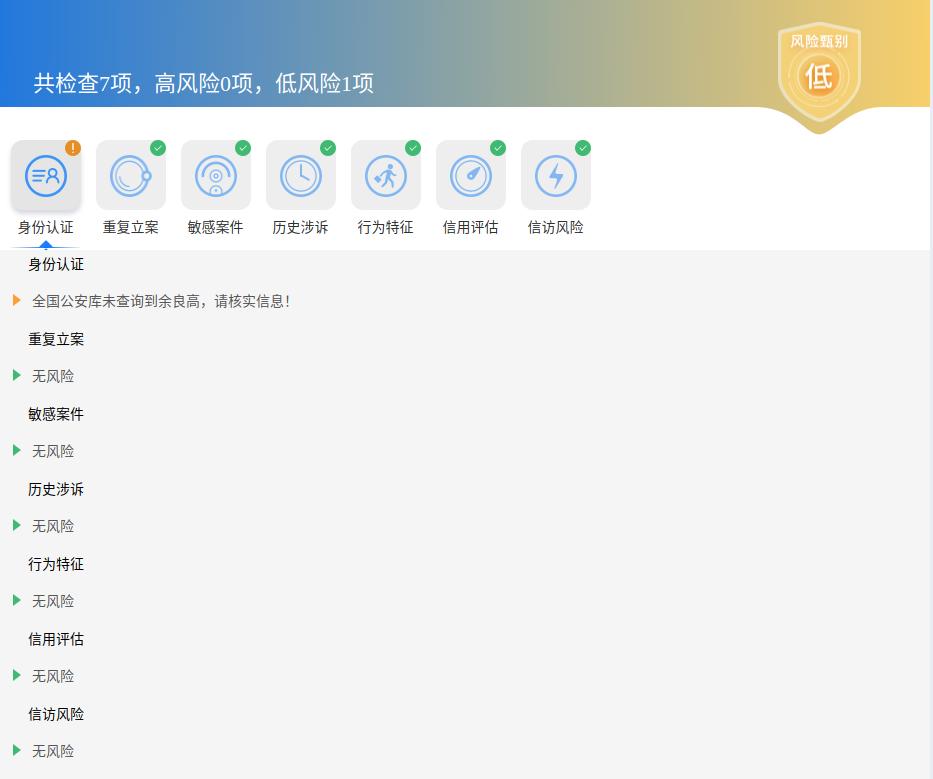Expand the green arrow under 重复立案
The width and height of the screenshot is (933, 779).
17,376
